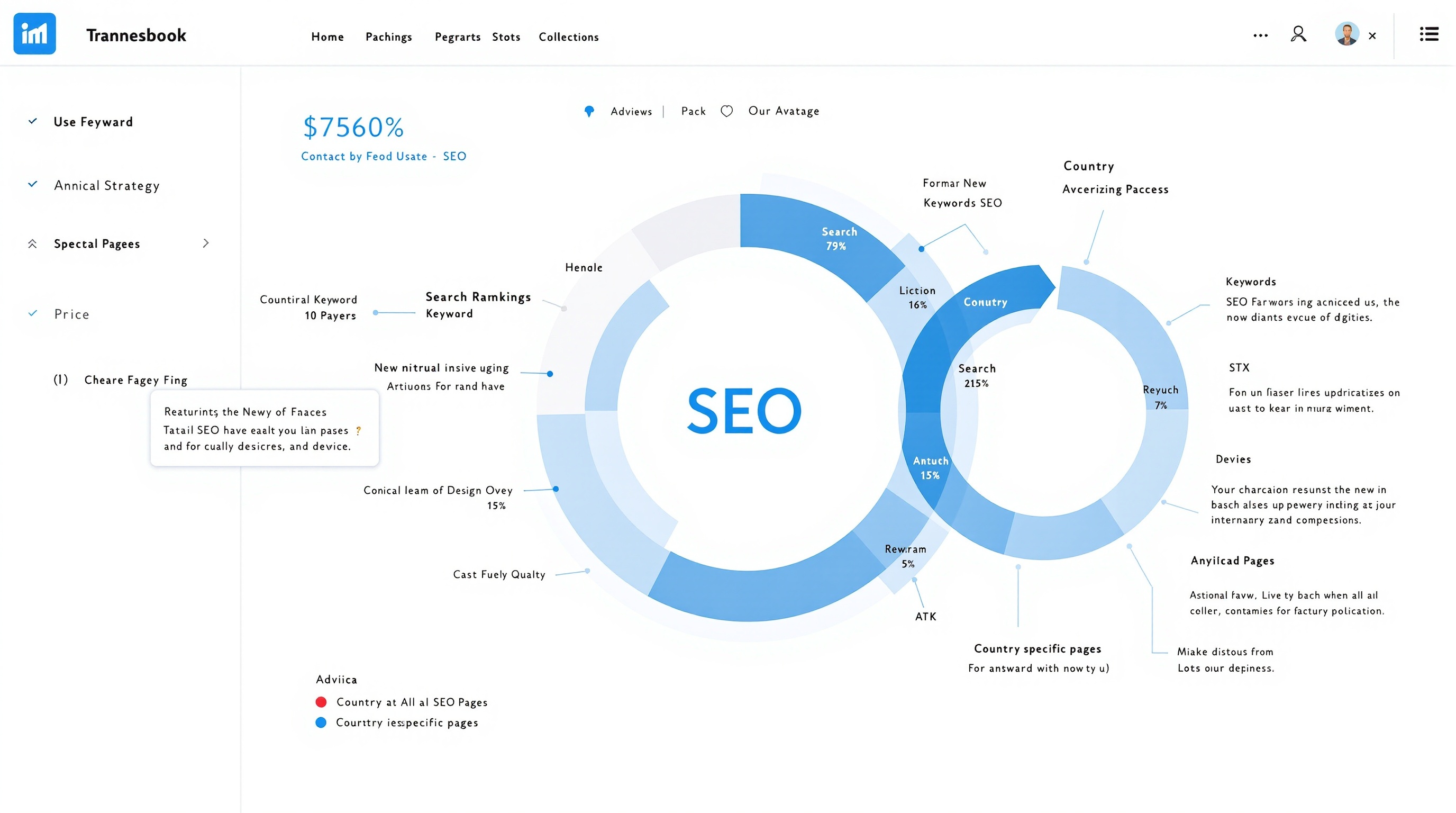Collapse Spectal Pagees with double-chevron icon
This screenshot has height=813, width=1456.
tap(32, 243)
